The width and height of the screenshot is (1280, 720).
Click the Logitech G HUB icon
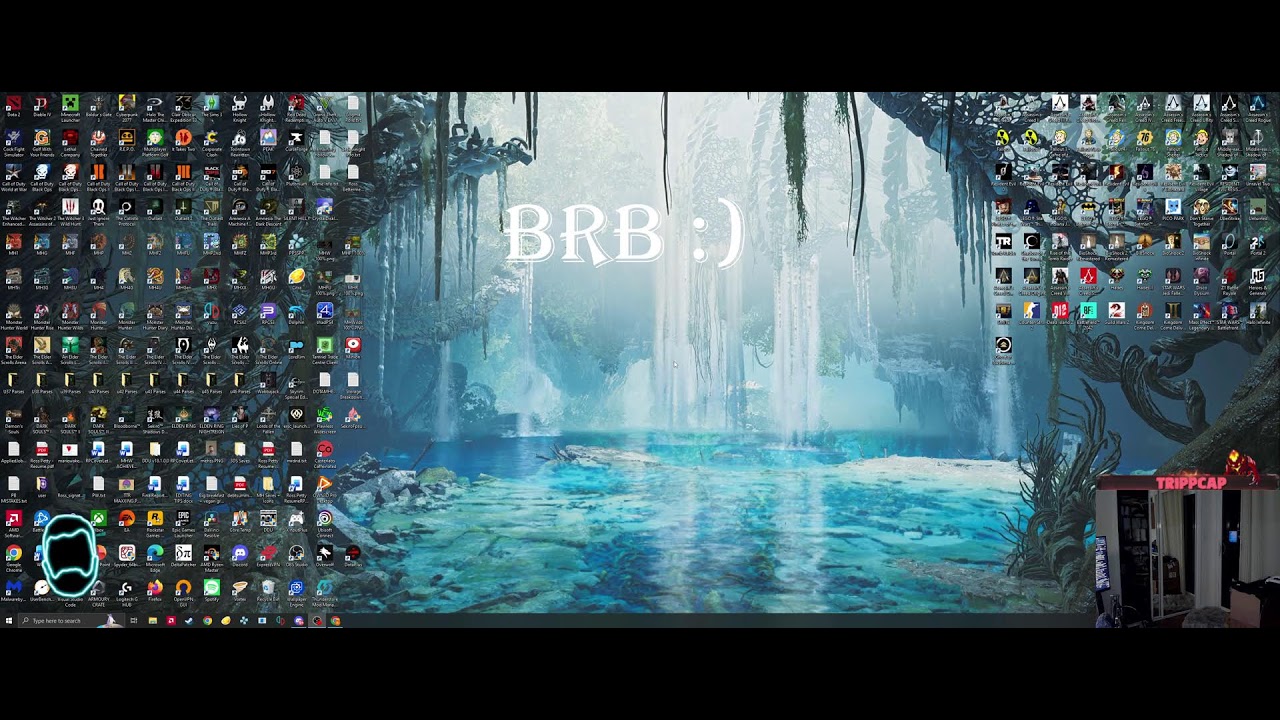[x=126, y=591]
